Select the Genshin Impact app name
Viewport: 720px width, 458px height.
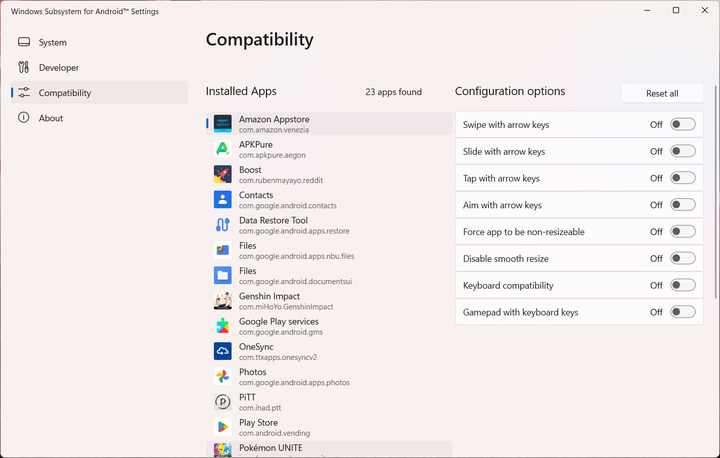(x=269, y=296)
